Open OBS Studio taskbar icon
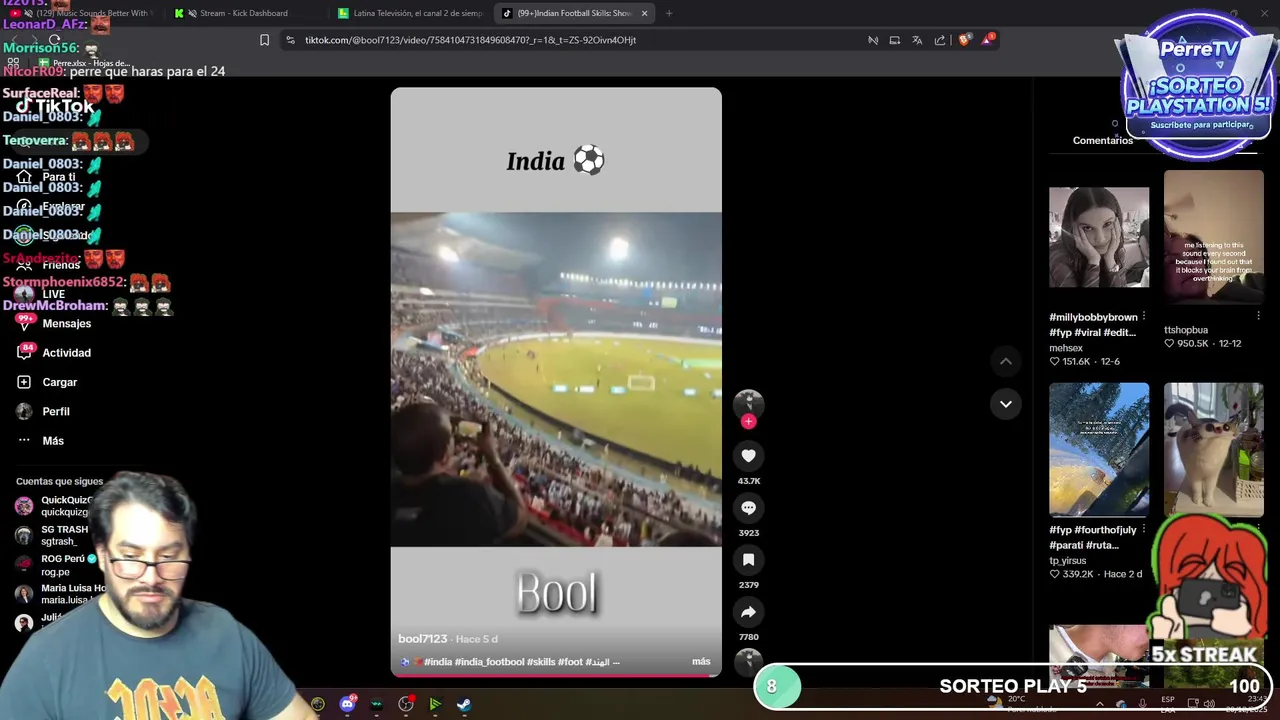The height and width of the screenshot is (720, 1280). tap(406, 704)
